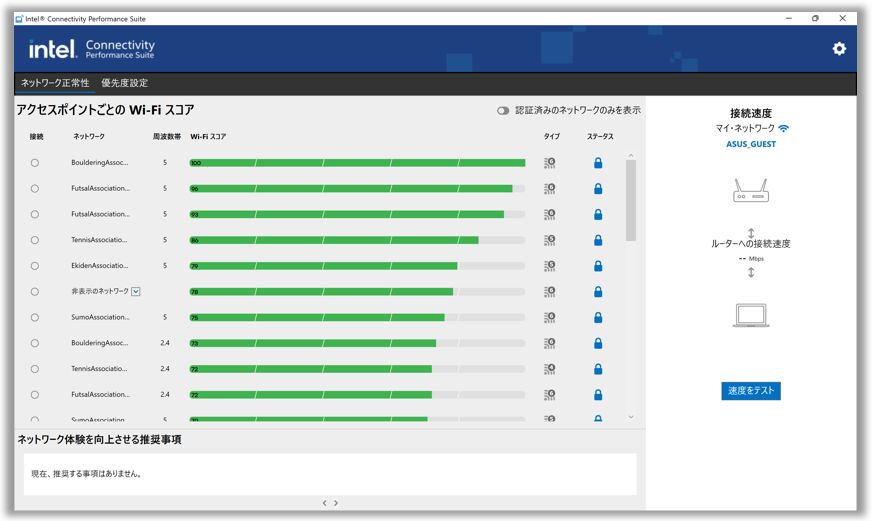Click the lock status icon for the score 100 row
This screenshot has width=872, height=521.
point(598,163)
